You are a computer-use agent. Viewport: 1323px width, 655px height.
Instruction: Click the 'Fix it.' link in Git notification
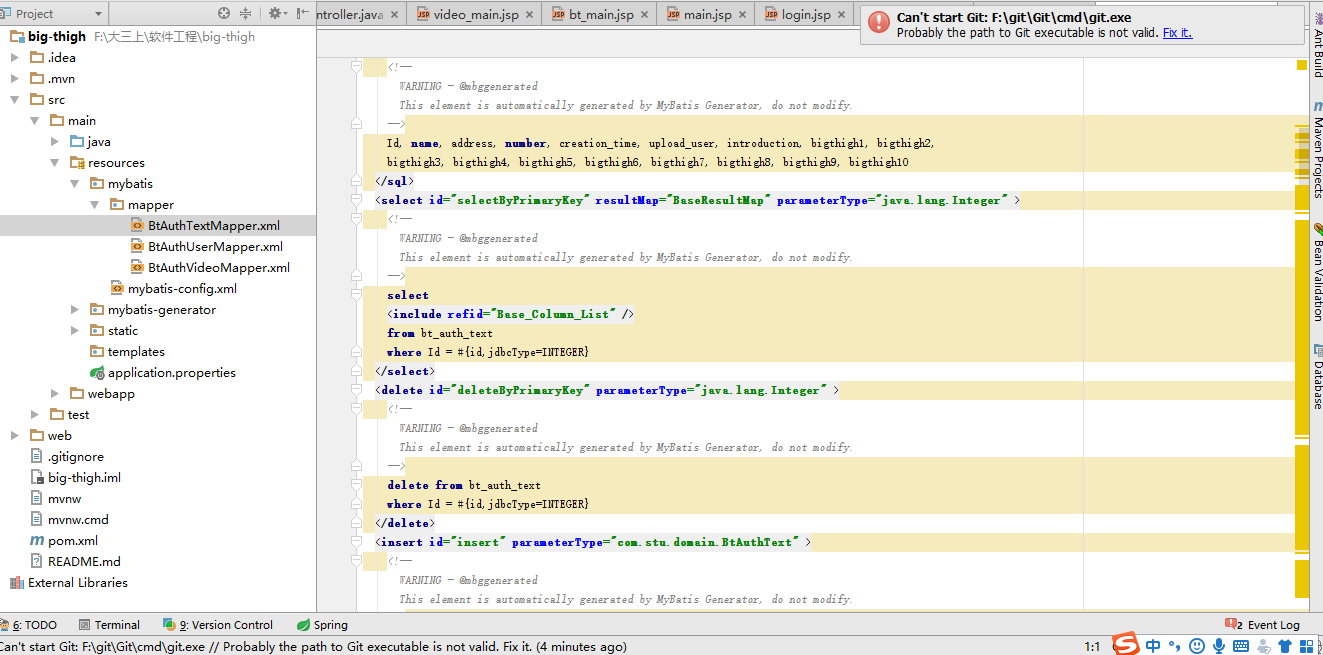click(x=1177, y=33)
